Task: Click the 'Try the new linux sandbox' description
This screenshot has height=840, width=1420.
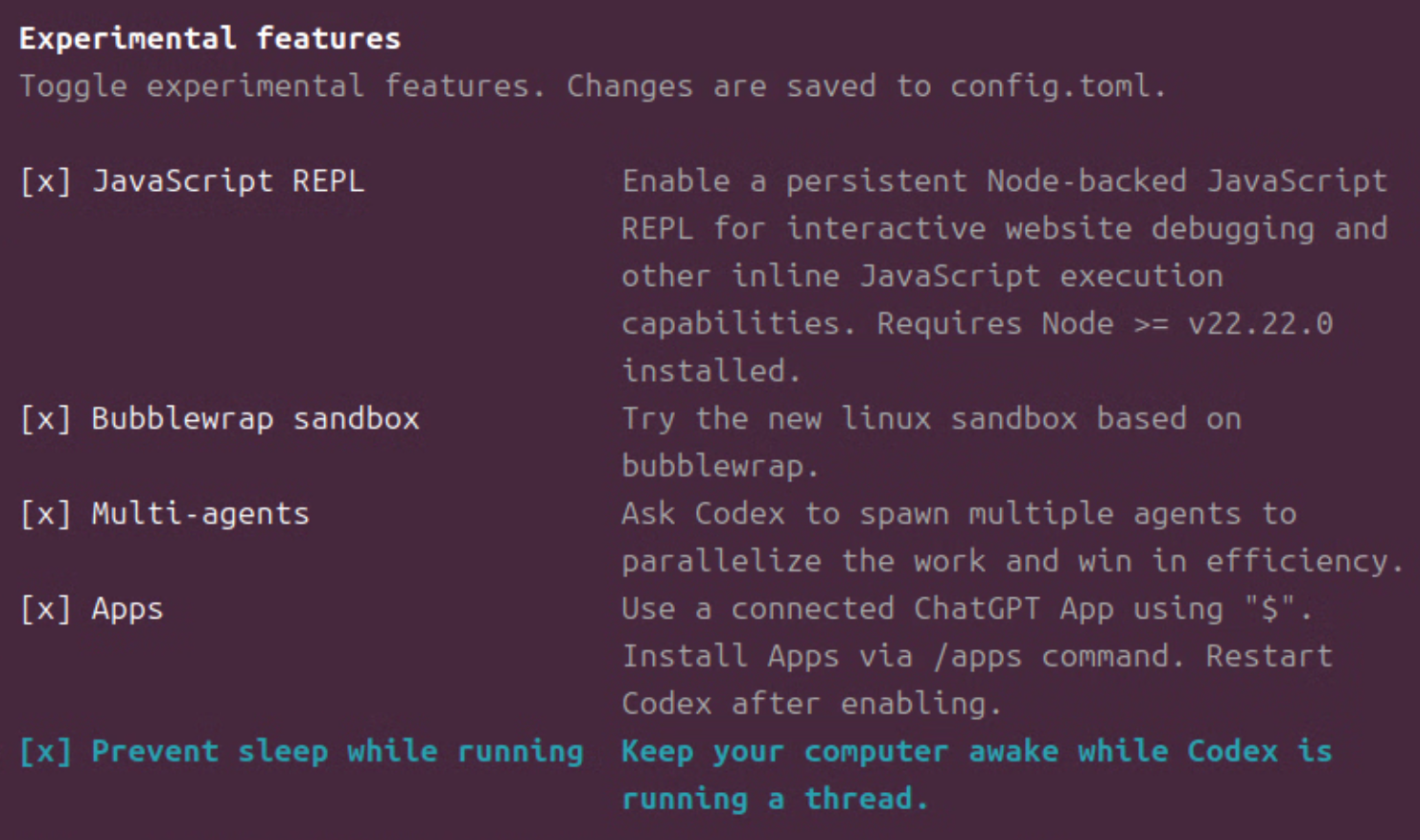Action: 930,419
